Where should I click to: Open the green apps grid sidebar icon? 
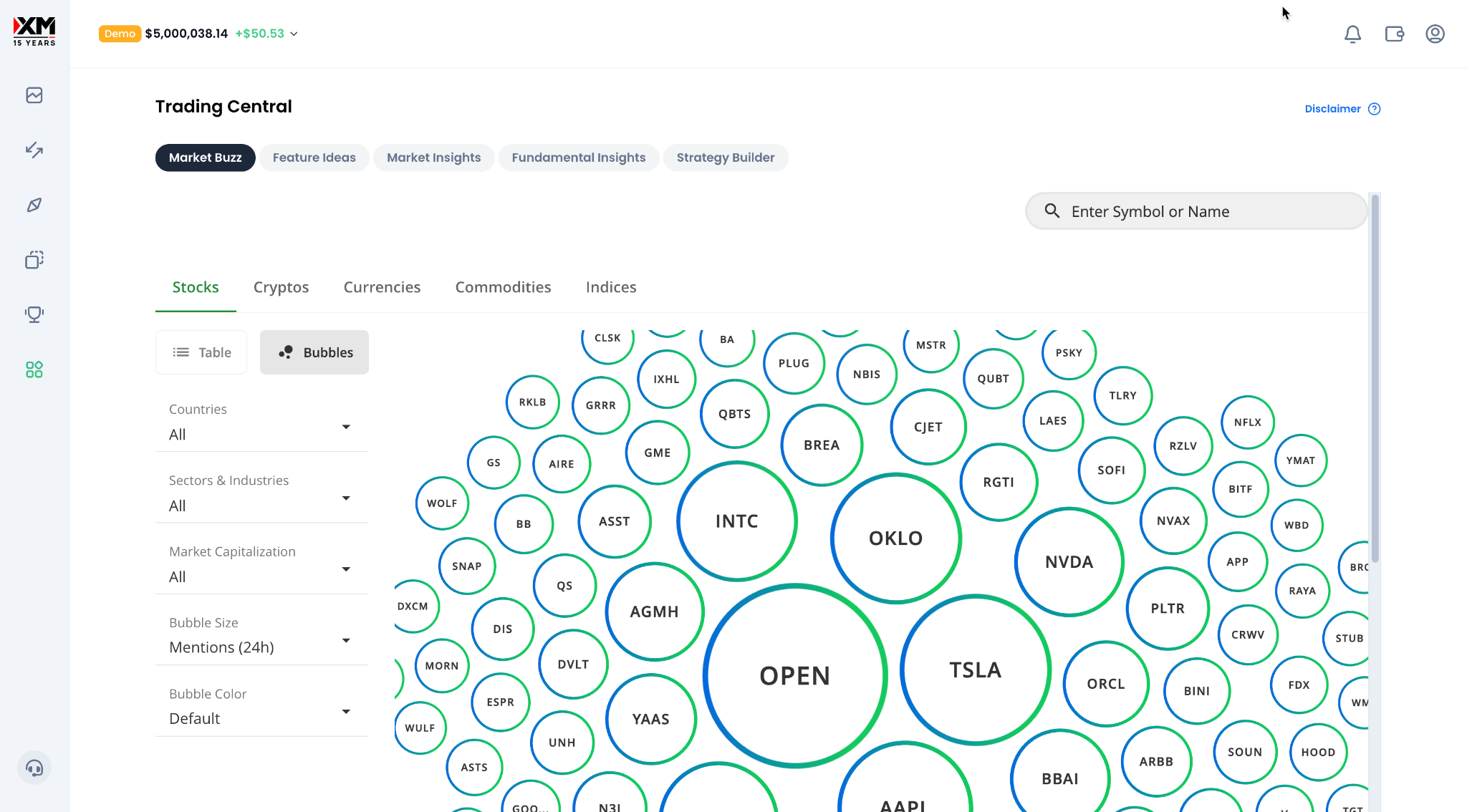[34, 369]
